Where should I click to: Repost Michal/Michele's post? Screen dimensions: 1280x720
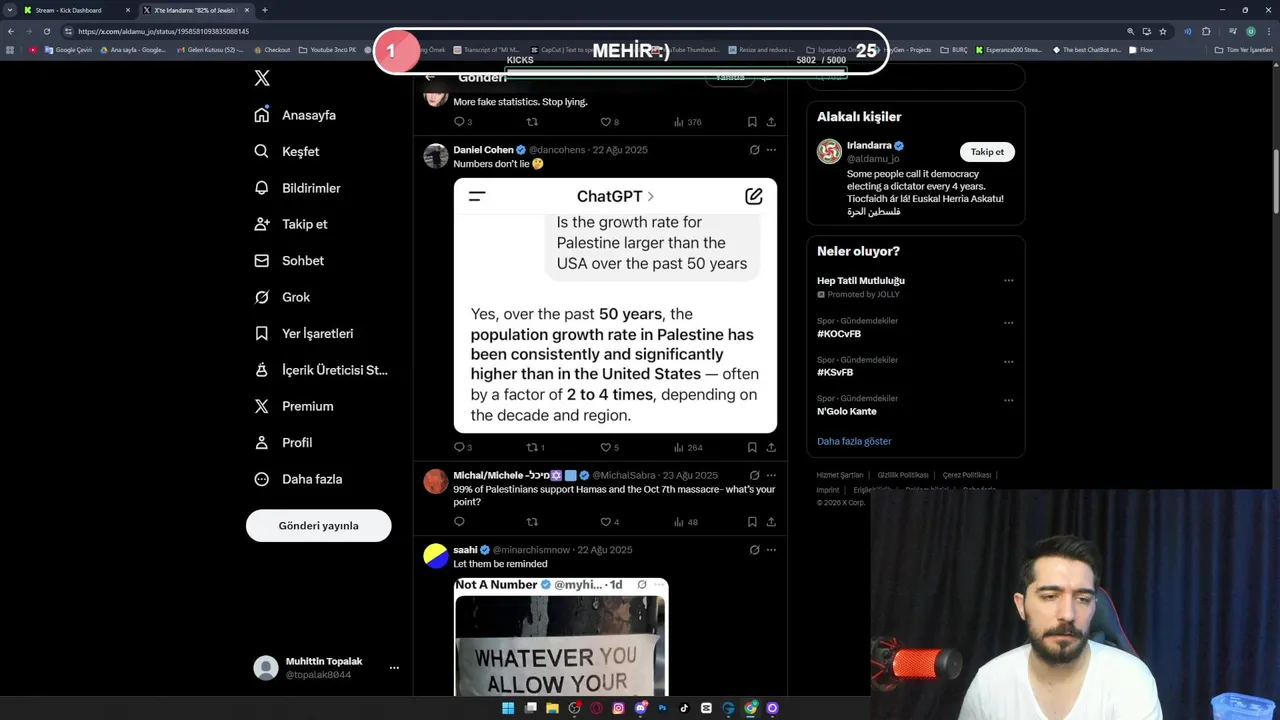coord(532,522)
